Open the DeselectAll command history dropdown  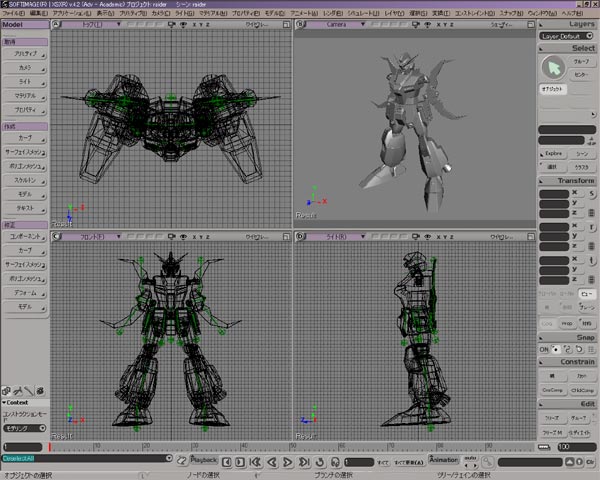169,458
